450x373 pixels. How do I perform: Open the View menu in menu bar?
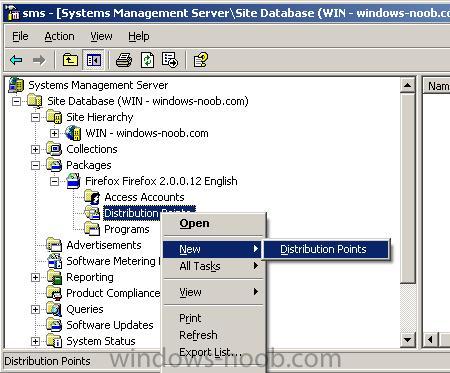tap(101, 36)
